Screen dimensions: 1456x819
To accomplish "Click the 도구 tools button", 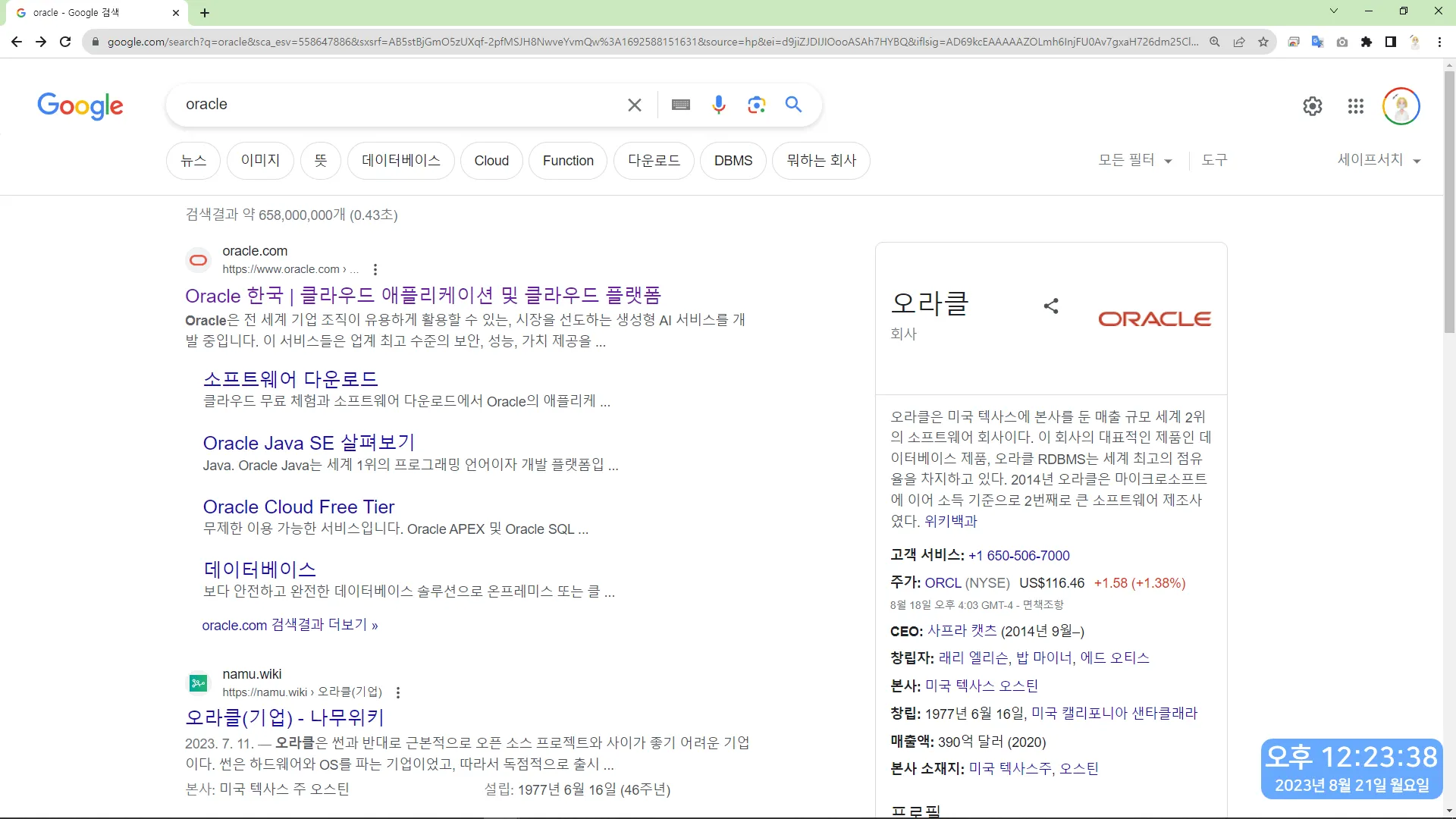I will point(1214,160).
